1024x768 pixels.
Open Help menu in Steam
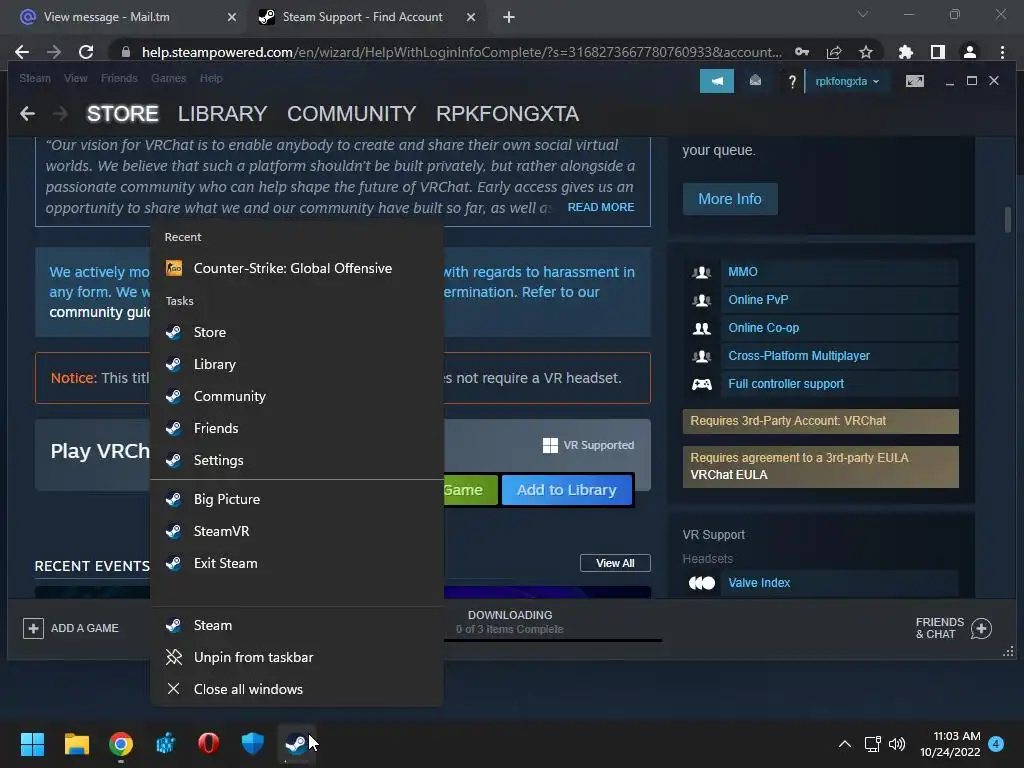[x=211, y=78]
